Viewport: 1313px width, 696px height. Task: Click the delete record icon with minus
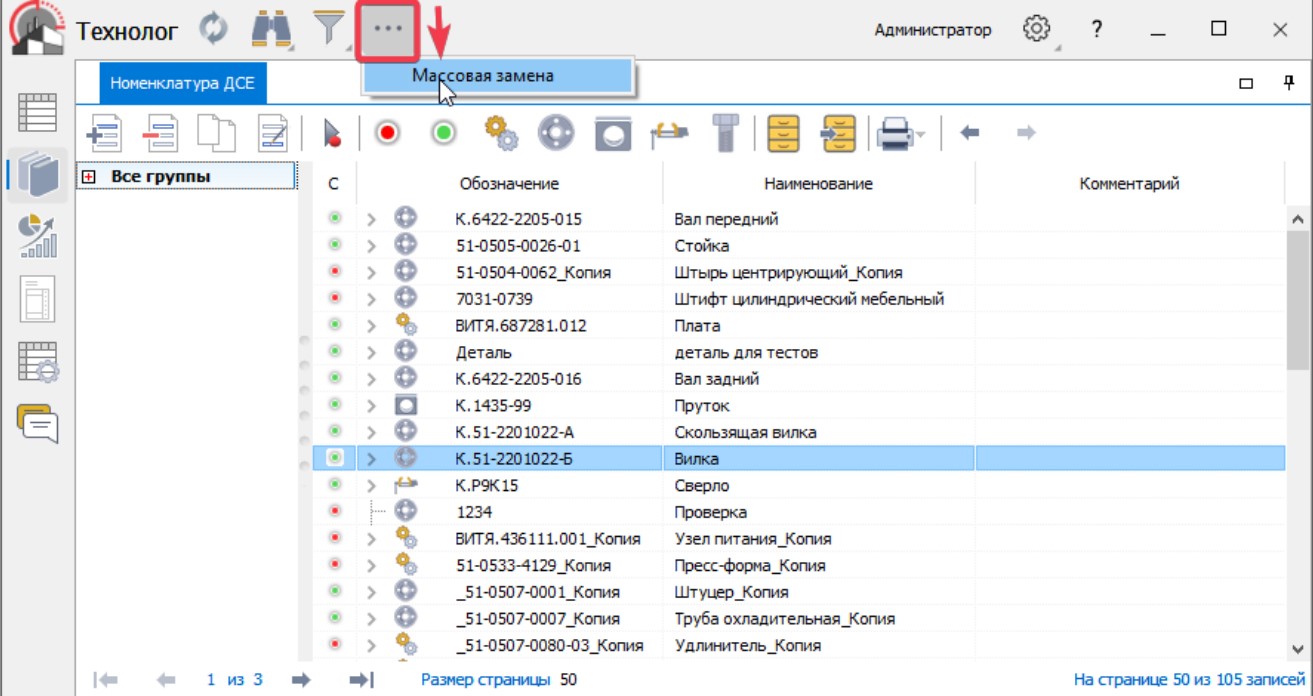pyautogui.click(x=158, y=133)
